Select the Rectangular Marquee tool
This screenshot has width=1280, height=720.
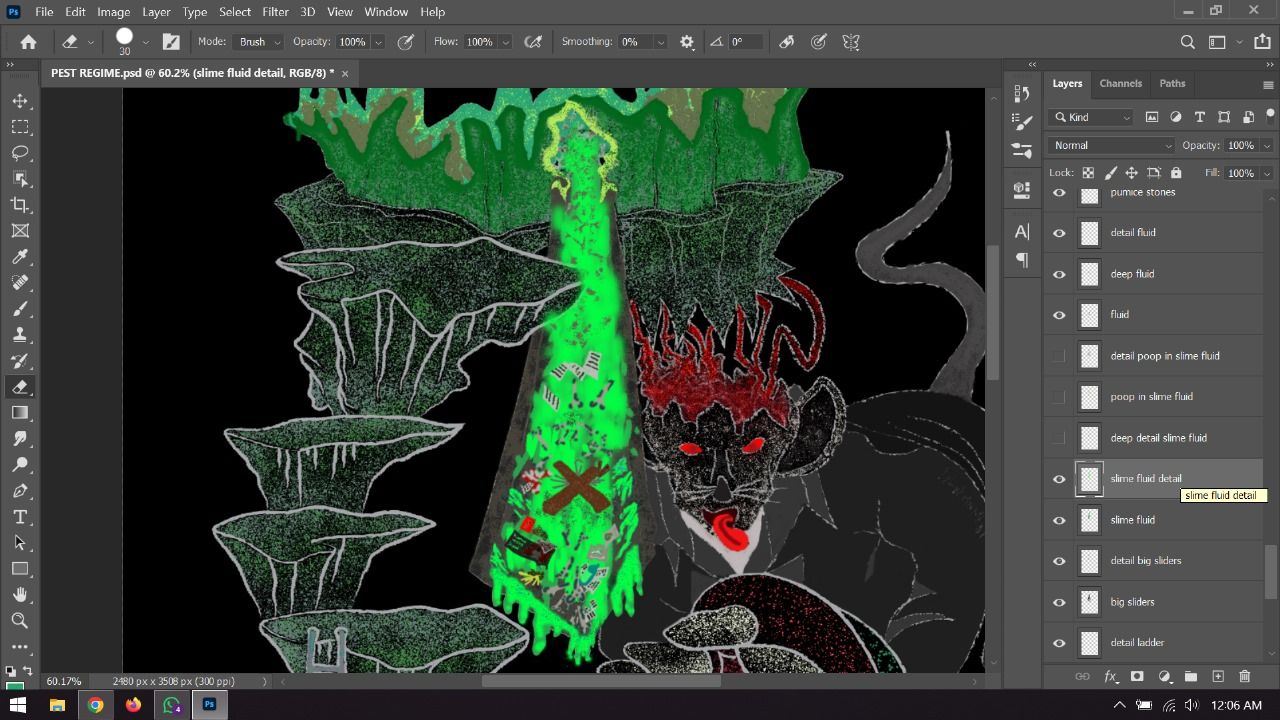click(x=19, y=127)
